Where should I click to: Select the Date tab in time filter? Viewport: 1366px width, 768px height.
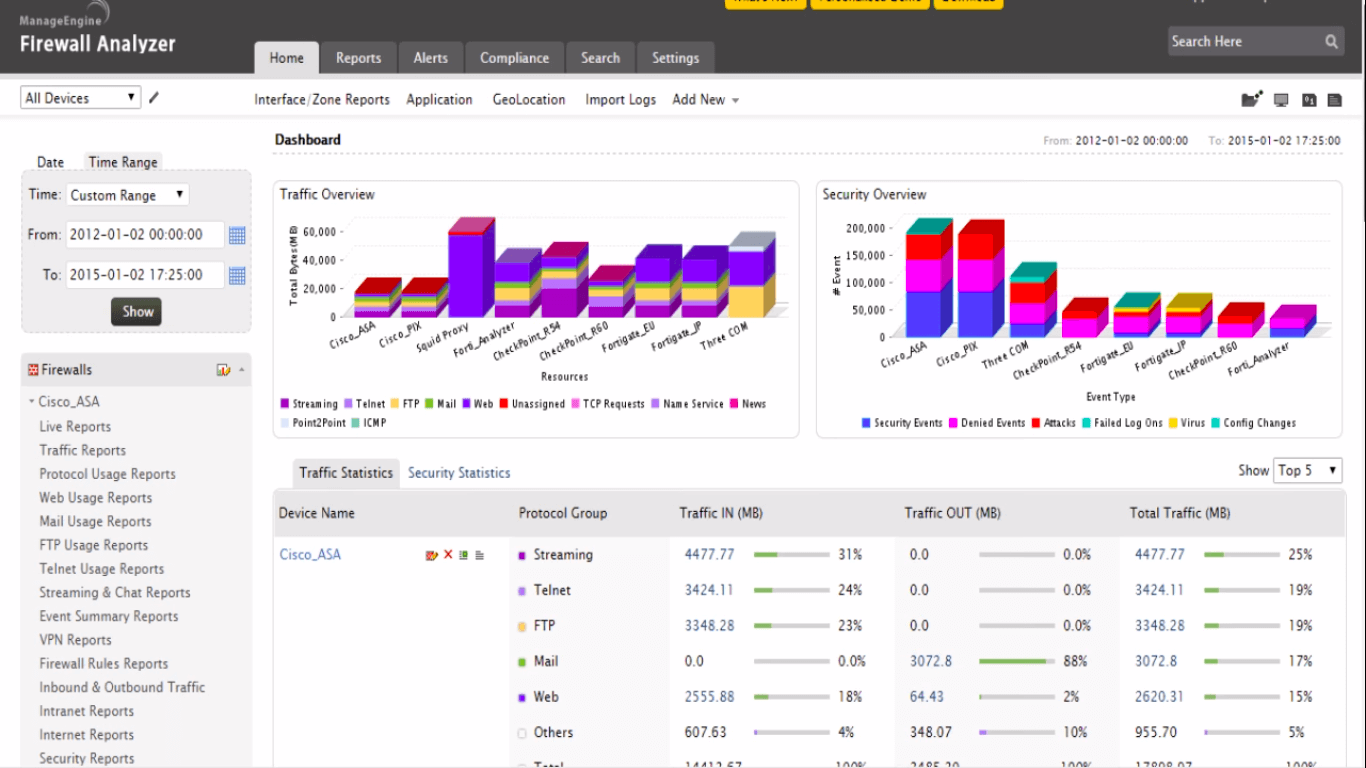50,162
